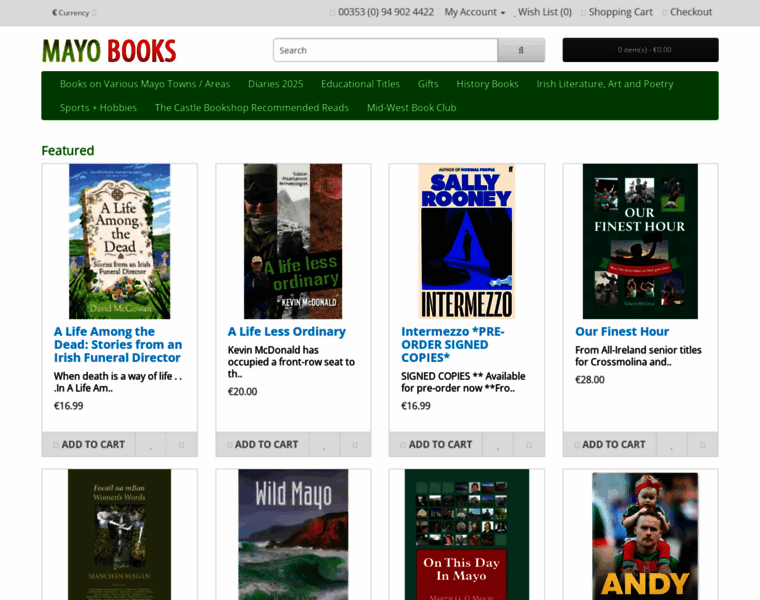
Task: Click A Life Less Ordinary title link
Action: point(286,332)
